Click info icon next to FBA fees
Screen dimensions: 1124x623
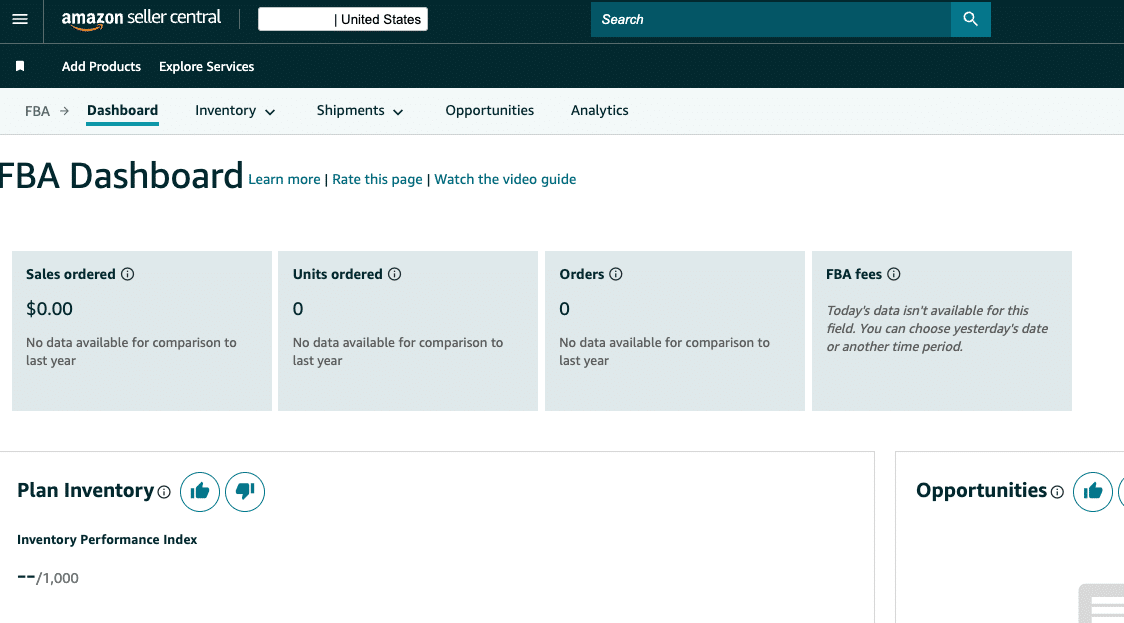tap(894, 274)
